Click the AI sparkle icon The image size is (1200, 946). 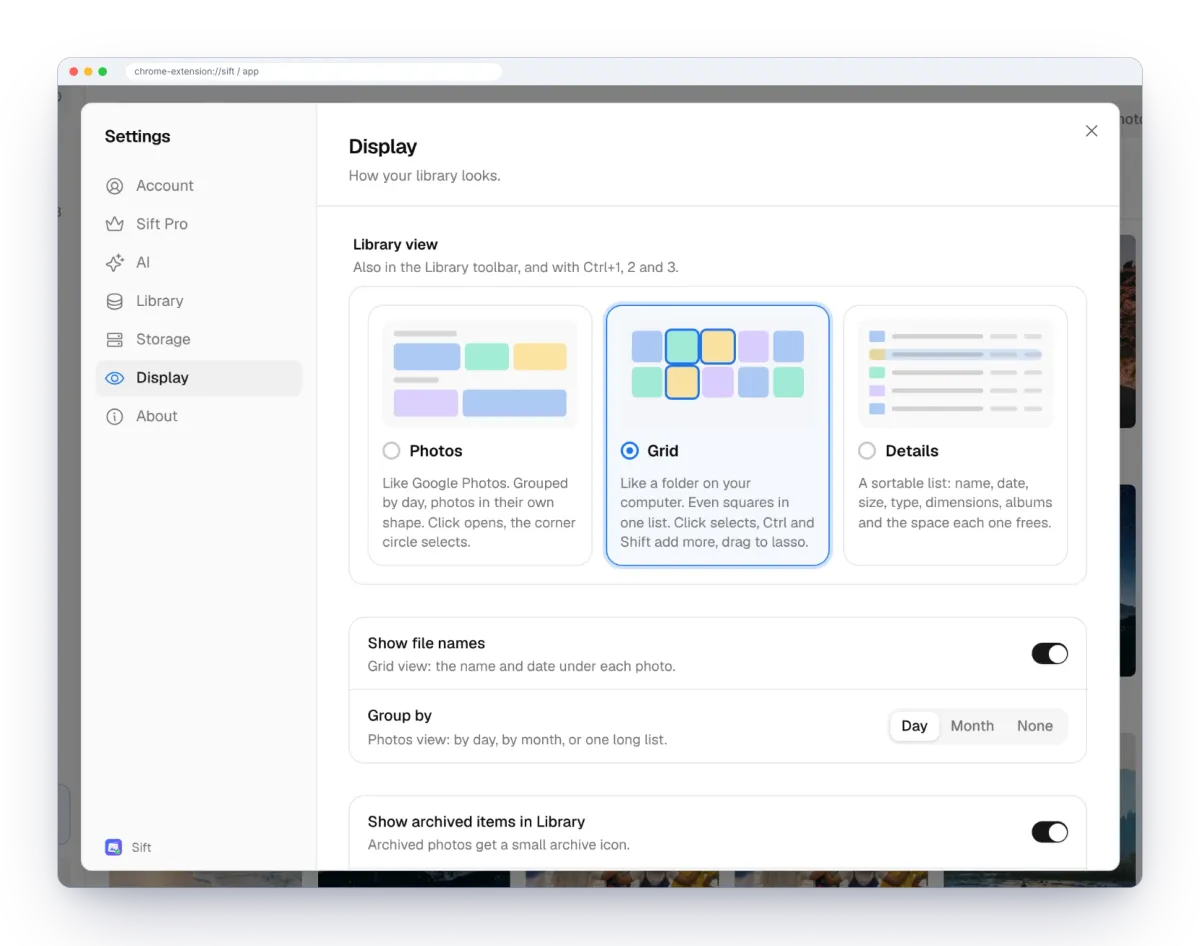click(115, 263)
